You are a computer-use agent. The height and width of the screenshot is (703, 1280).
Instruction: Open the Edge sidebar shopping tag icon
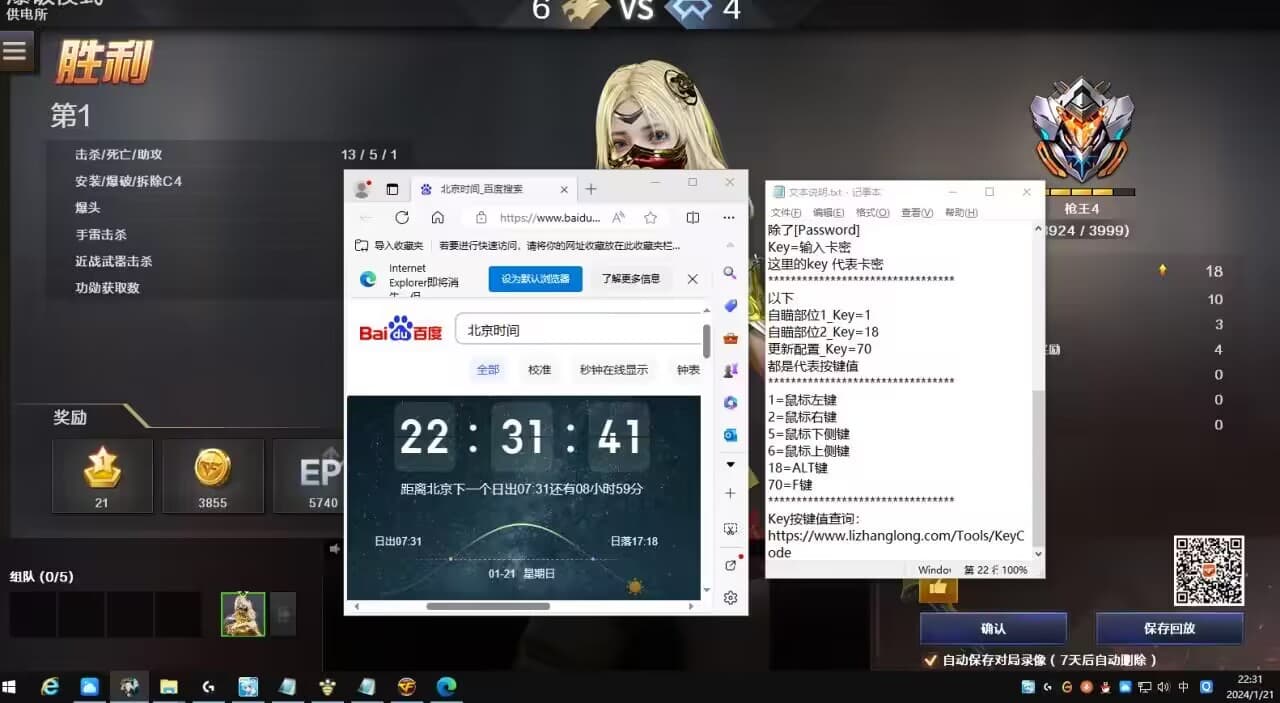click(730, 306)
